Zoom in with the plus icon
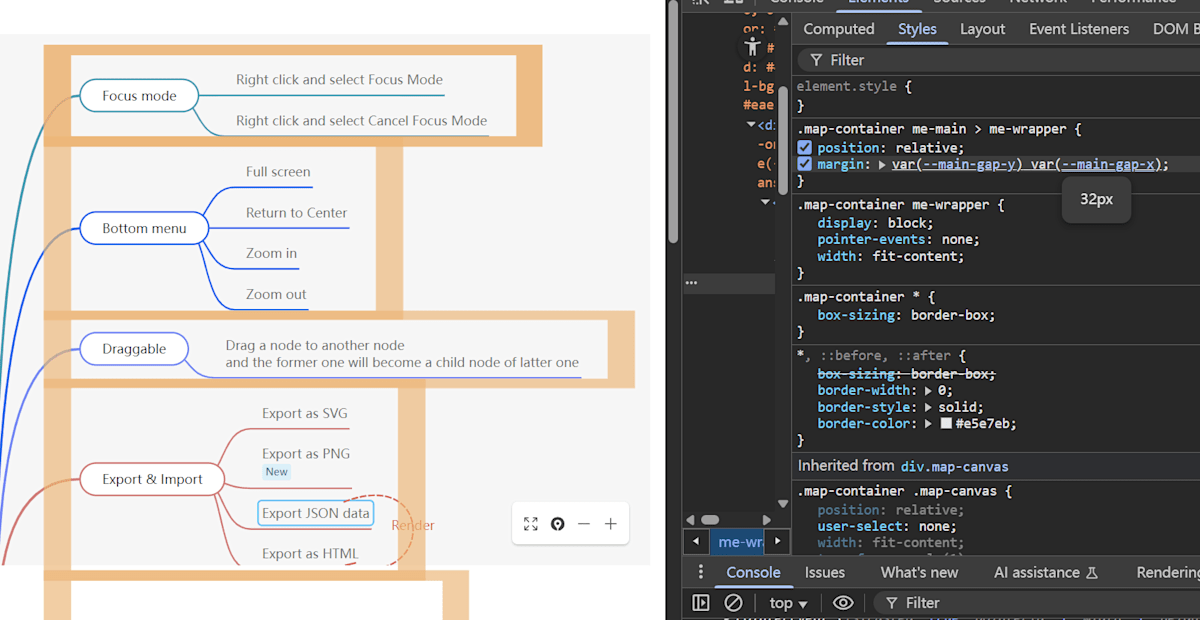1200x620 pixels. [x=610, y=524]
